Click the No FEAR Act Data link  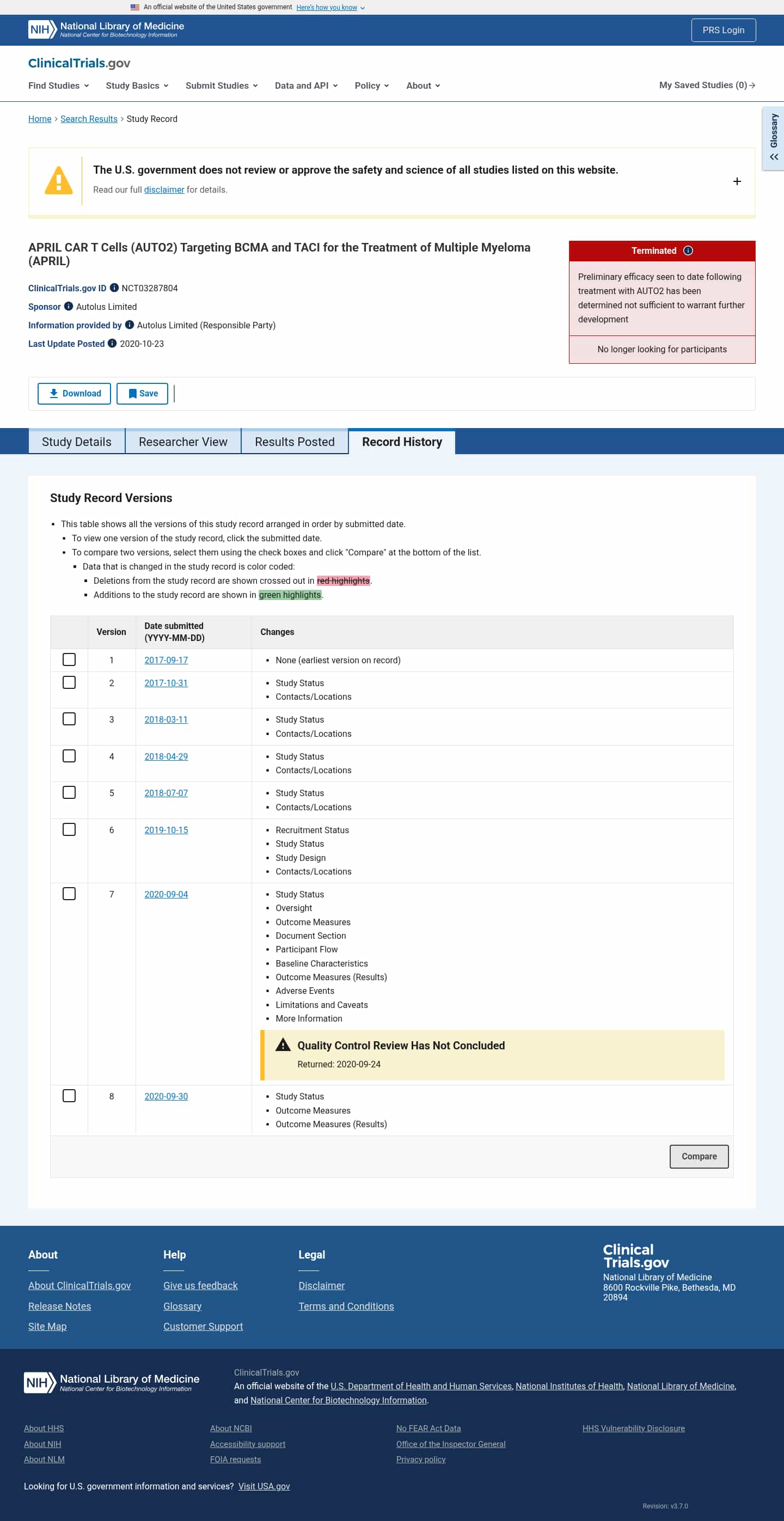click(428, 1428)
